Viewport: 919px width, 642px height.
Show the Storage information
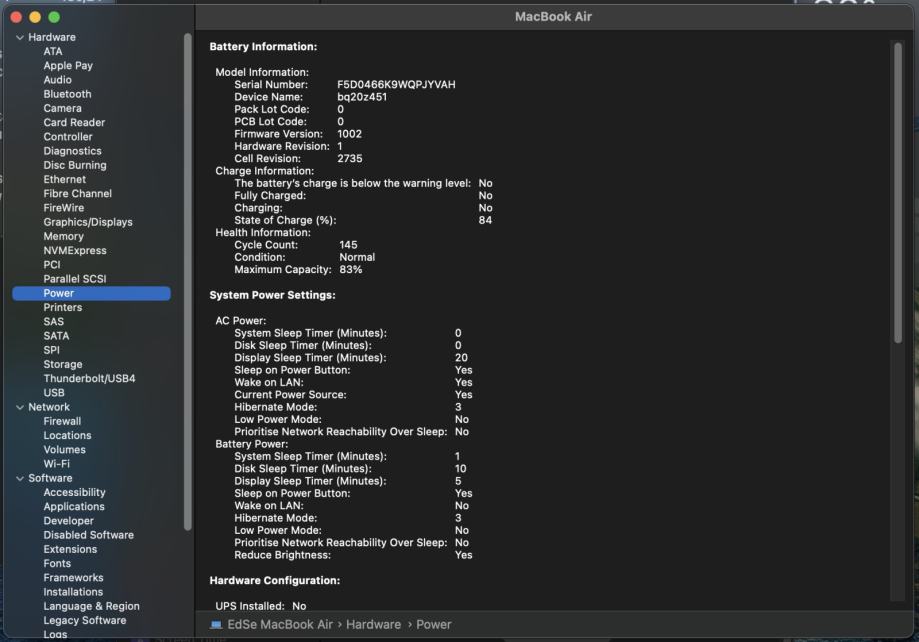coord(63,364)
